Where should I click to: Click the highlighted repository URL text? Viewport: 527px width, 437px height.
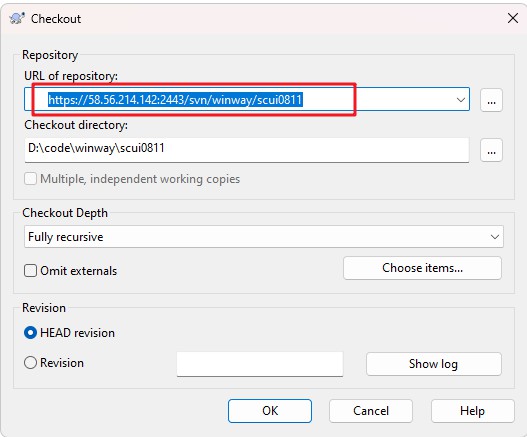[175, 100]
